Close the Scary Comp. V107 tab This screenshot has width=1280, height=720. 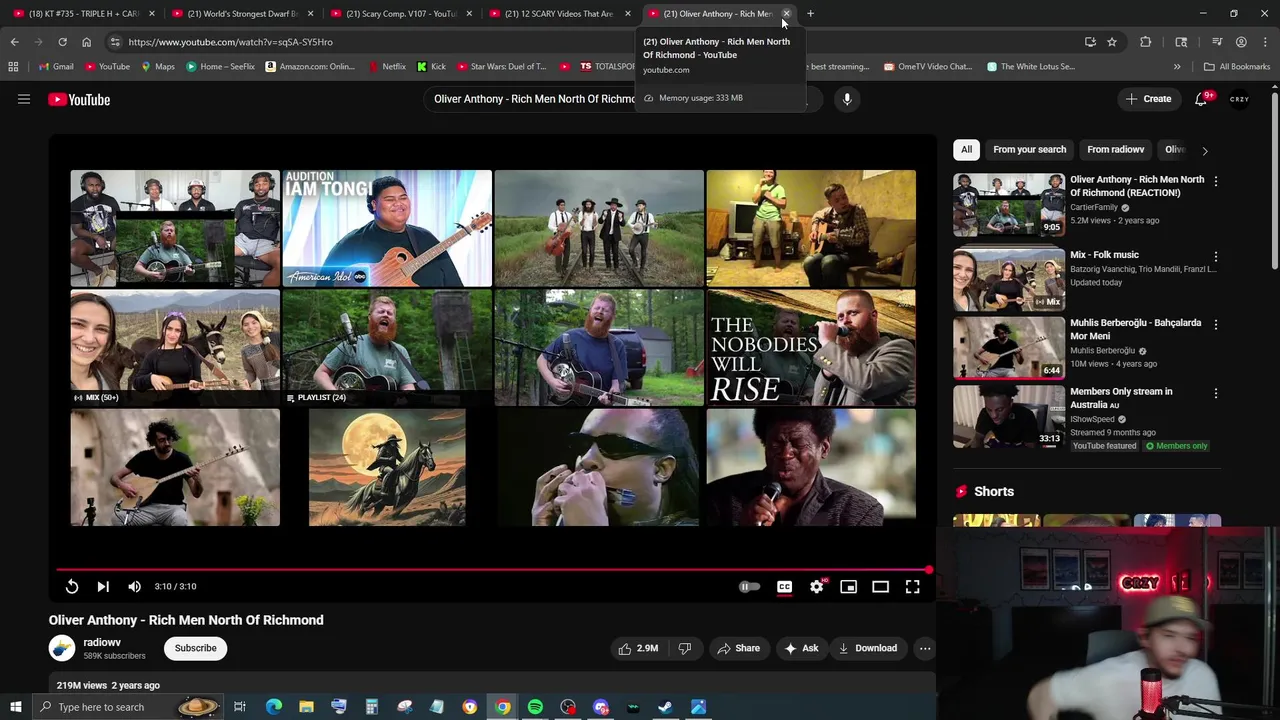point(469,14)
